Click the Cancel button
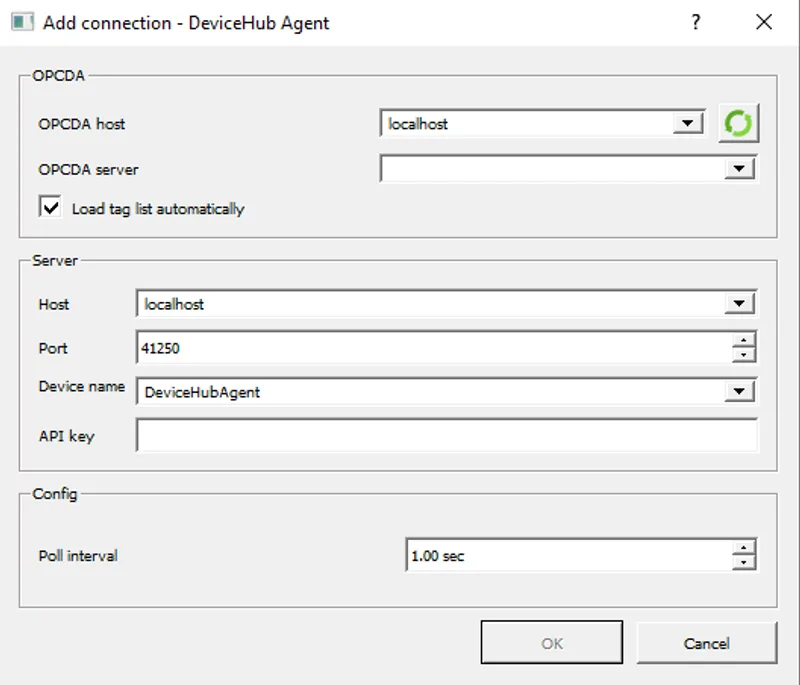800x685 pixels. 707,643
